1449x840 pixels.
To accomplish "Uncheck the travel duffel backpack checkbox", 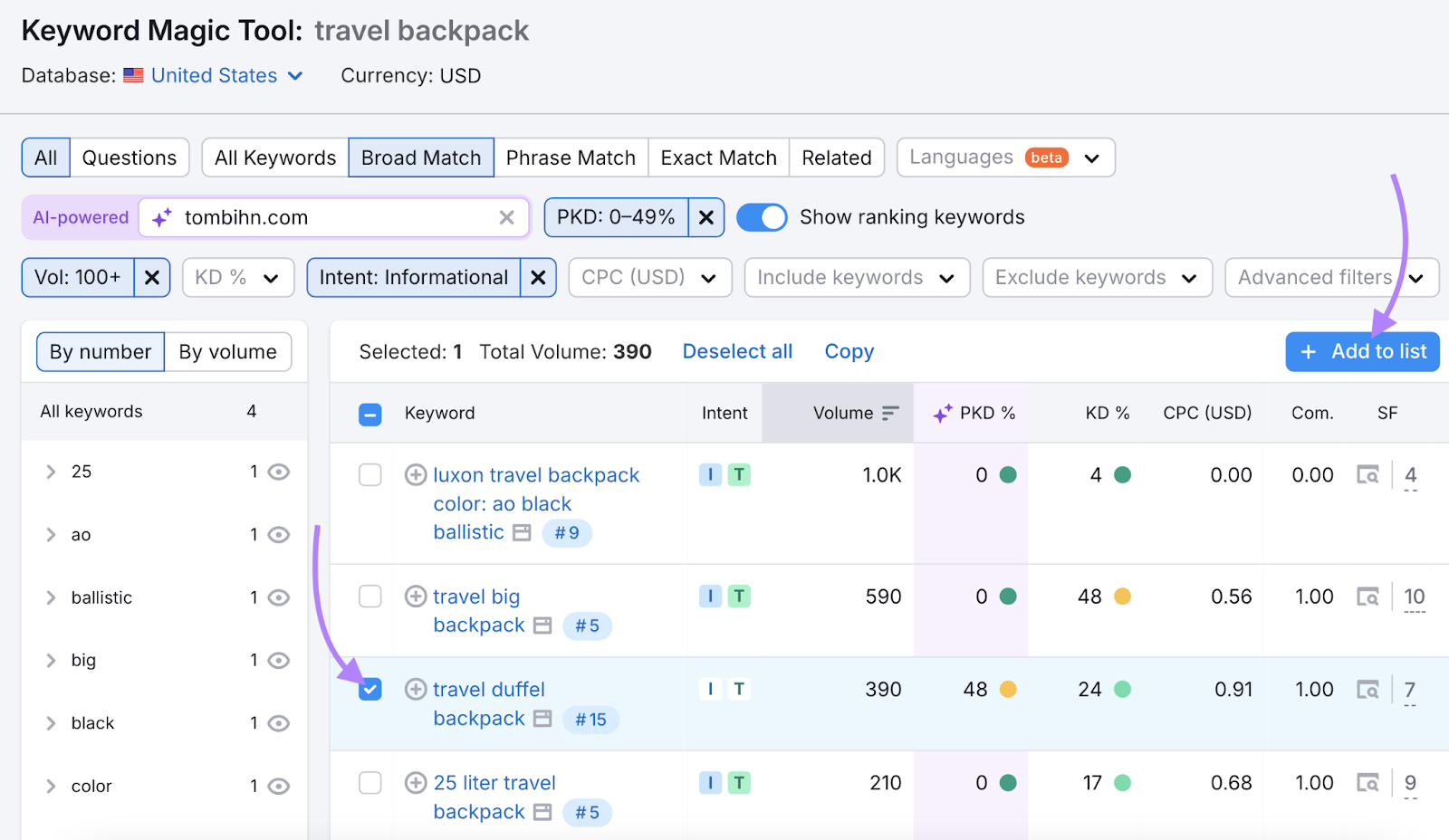I will pos(370,690).
